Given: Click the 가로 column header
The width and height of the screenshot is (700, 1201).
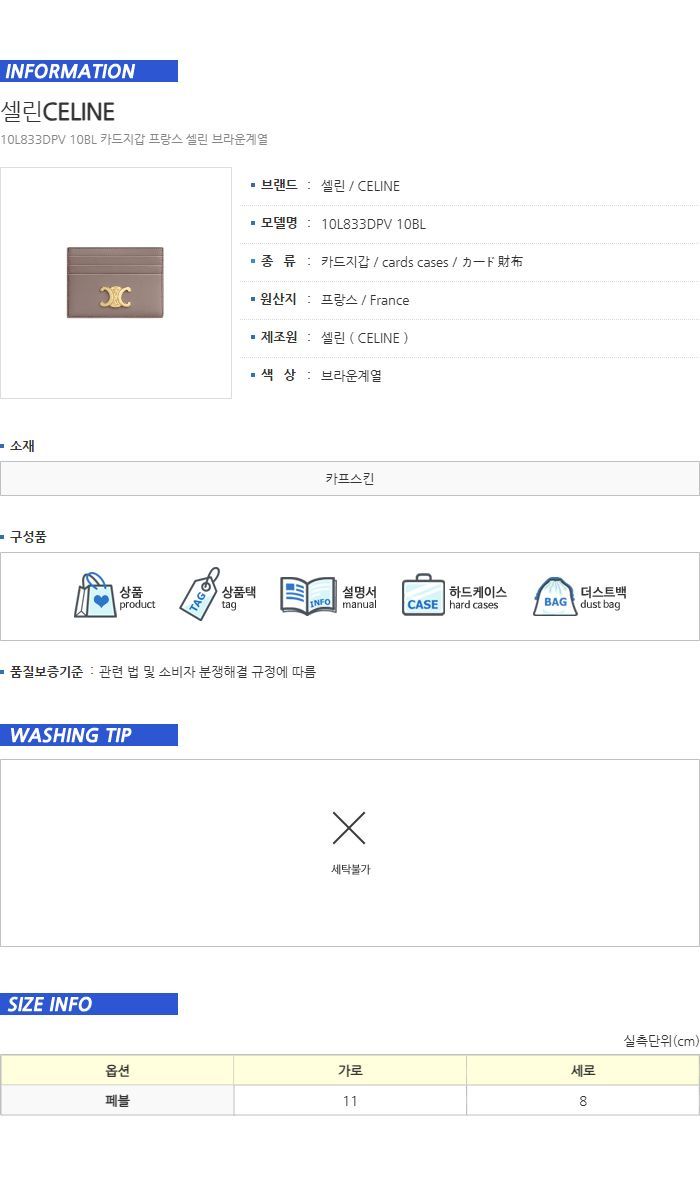Looking at the screenshot, I should pos(350,1070).
